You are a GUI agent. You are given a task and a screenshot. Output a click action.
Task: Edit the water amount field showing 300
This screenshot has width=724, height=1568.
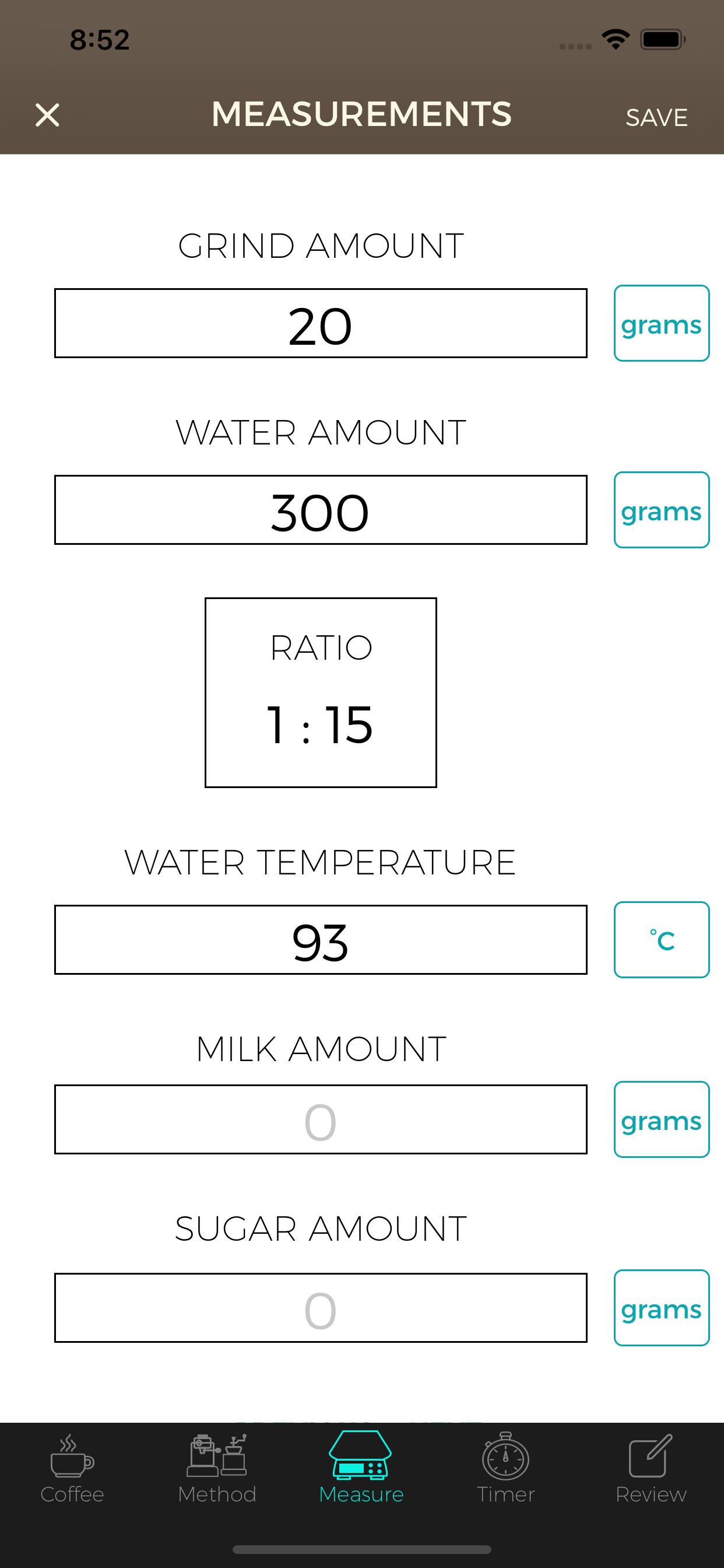pyautogui.click(x=321, y=510)
